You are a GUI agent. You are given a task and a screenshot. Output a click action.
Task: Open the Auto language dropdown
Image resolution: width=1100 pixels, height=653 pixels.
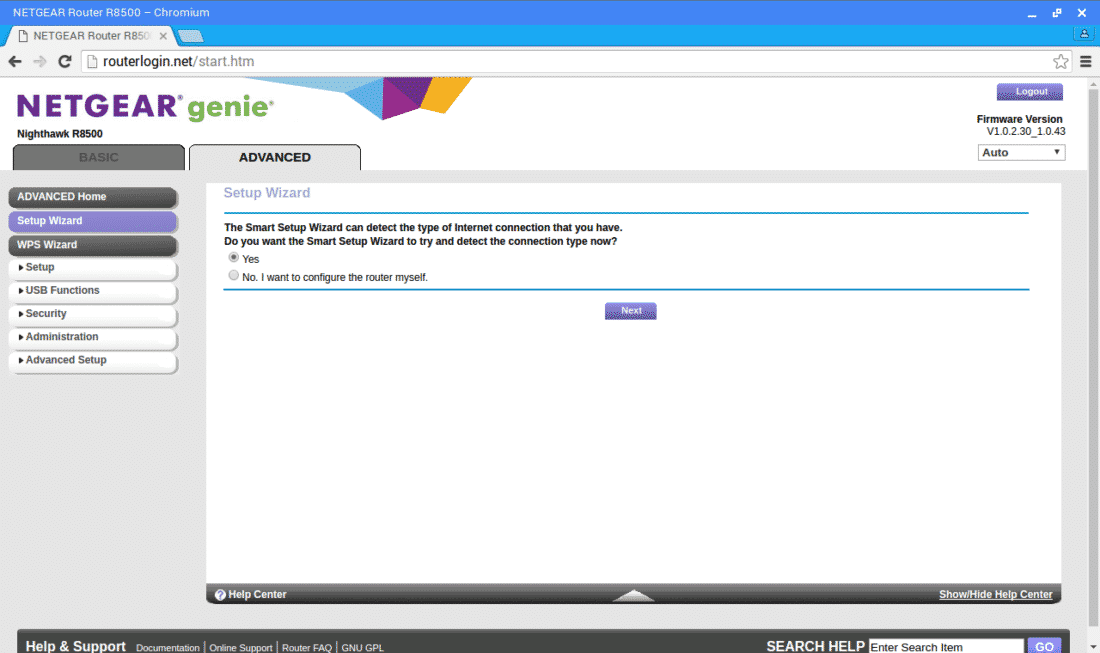(x=1021, y=152)
